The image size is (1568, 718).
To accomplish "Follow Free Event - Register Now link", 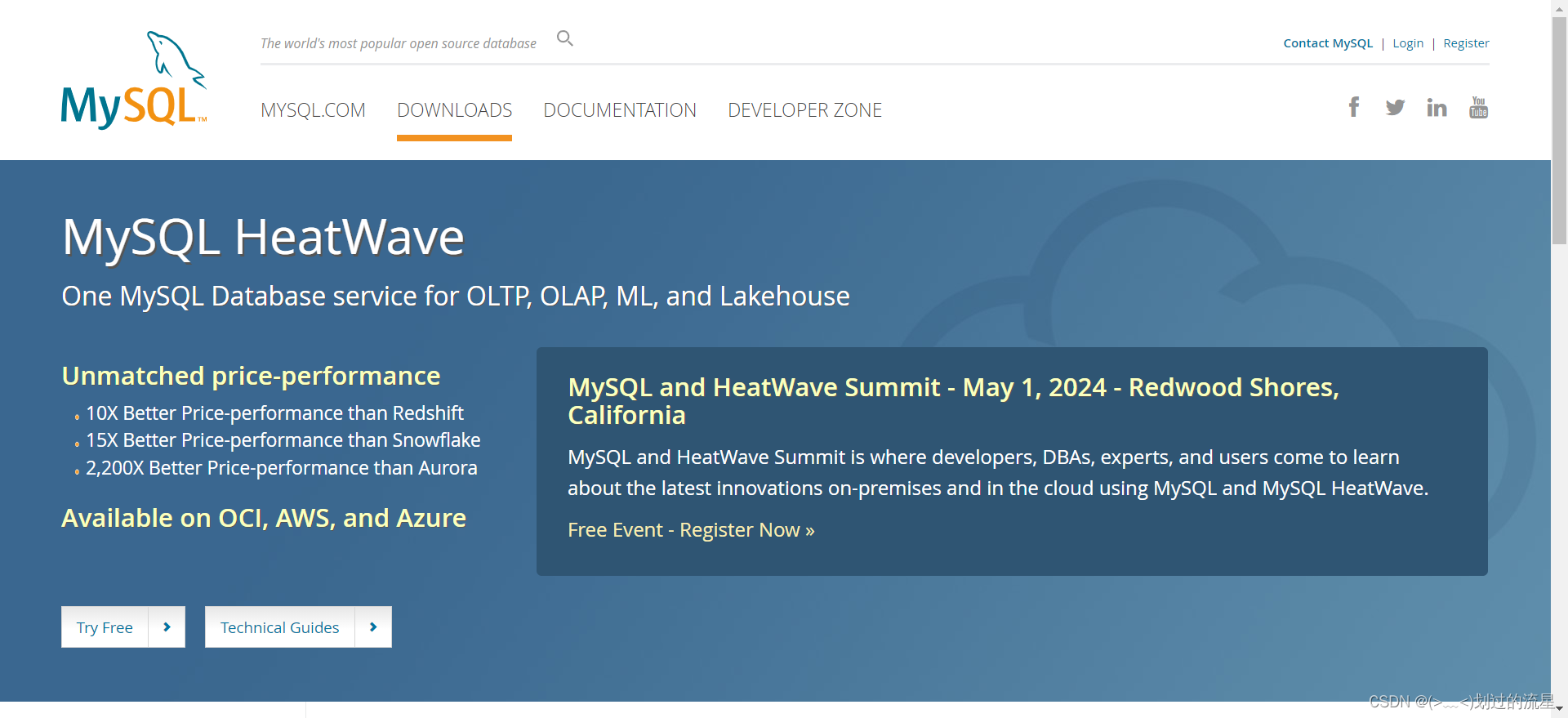I will click(691, 530).
